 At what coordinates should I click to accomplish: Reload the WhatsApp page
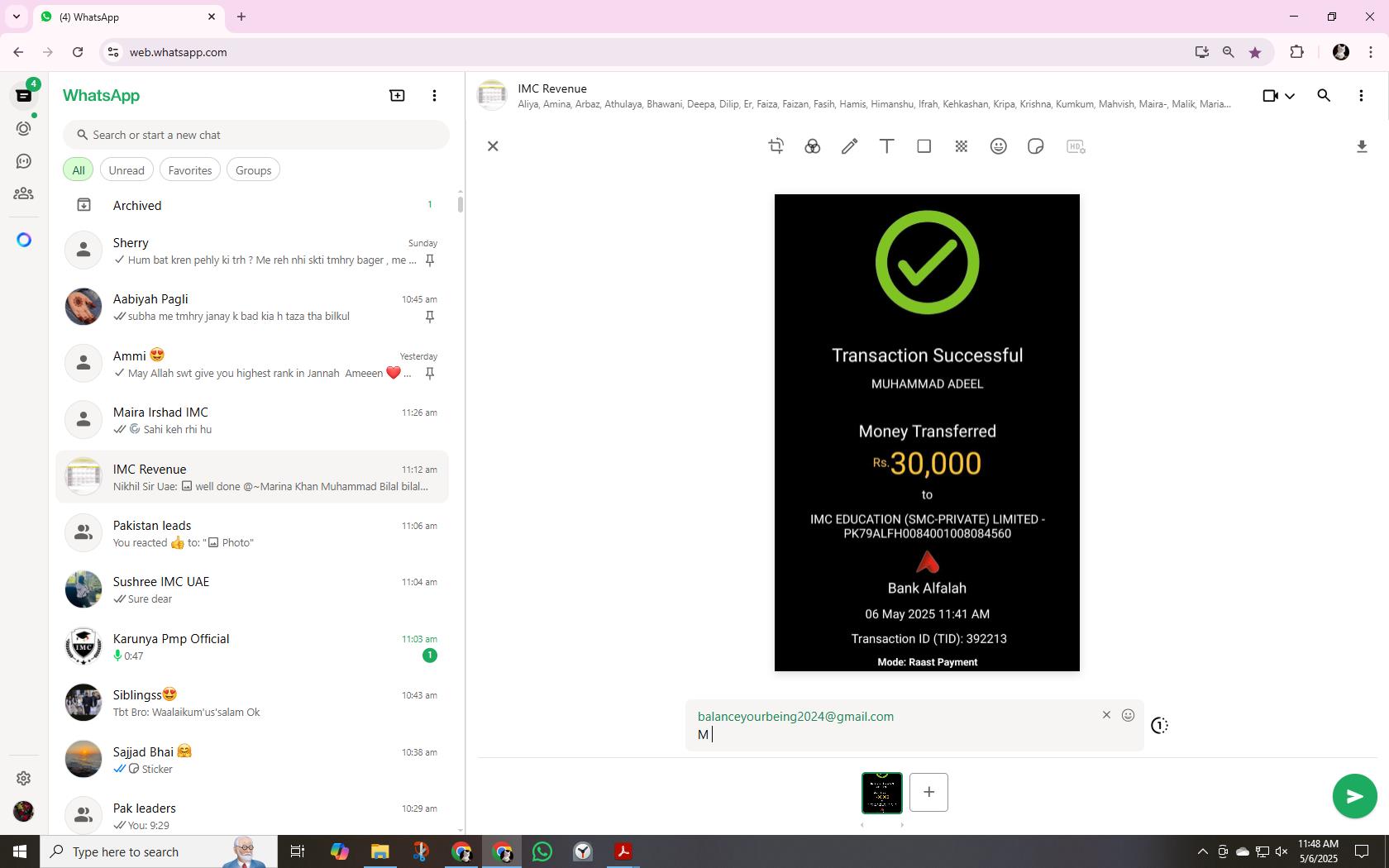(78, 52)
